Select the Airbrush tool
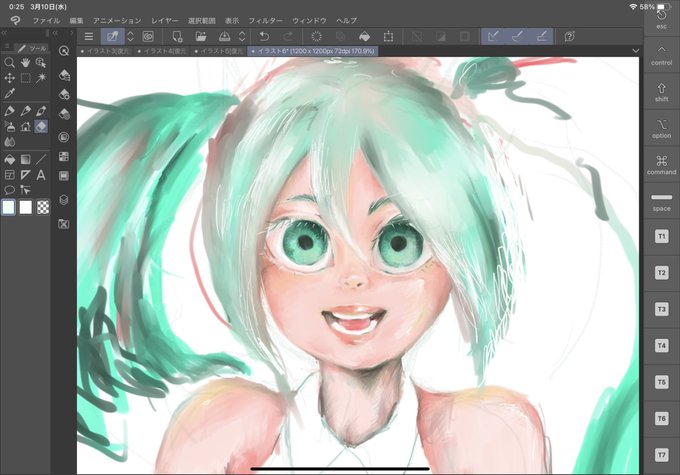Viewport: 680px width, 475px height. tap(10, 126)
